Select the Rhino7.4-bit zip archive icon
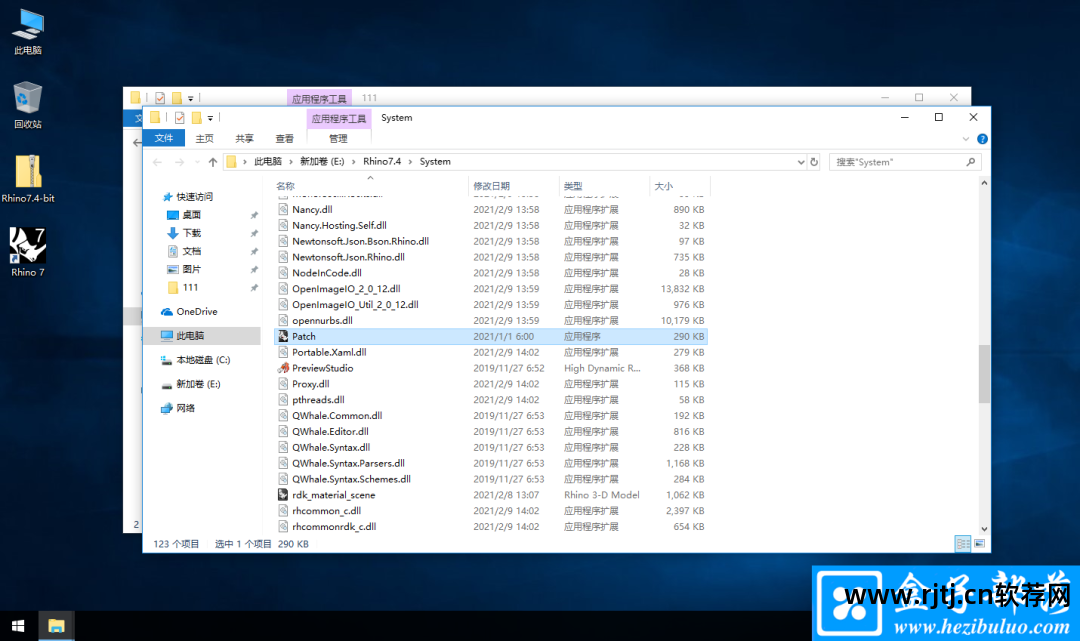 [28, 178]
